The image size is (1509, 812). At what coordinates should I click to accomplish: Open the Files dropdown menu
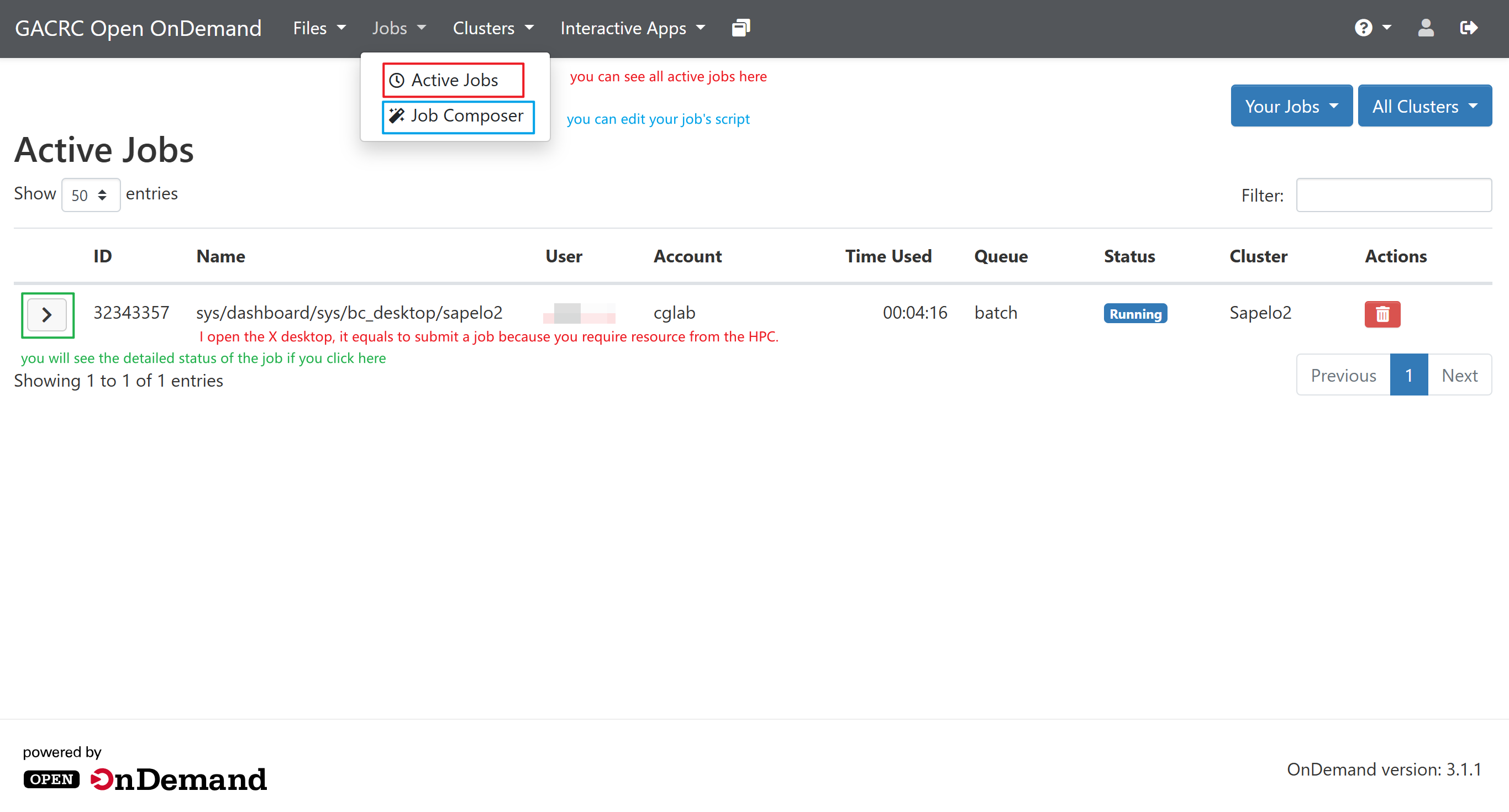(319, 28)
